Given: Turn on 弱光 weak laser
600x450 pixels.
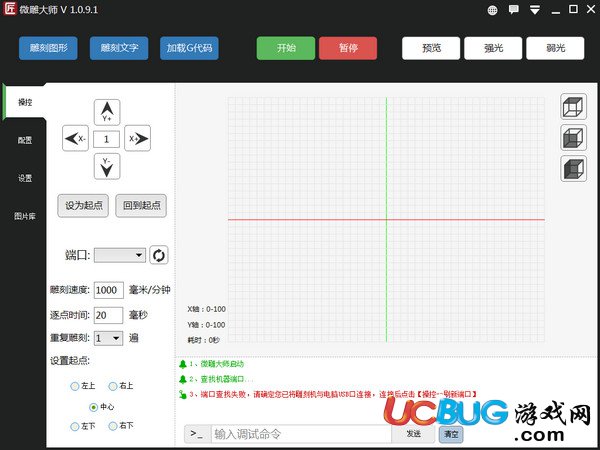Looking at the screenshot, I should click(x=555, y=48).
